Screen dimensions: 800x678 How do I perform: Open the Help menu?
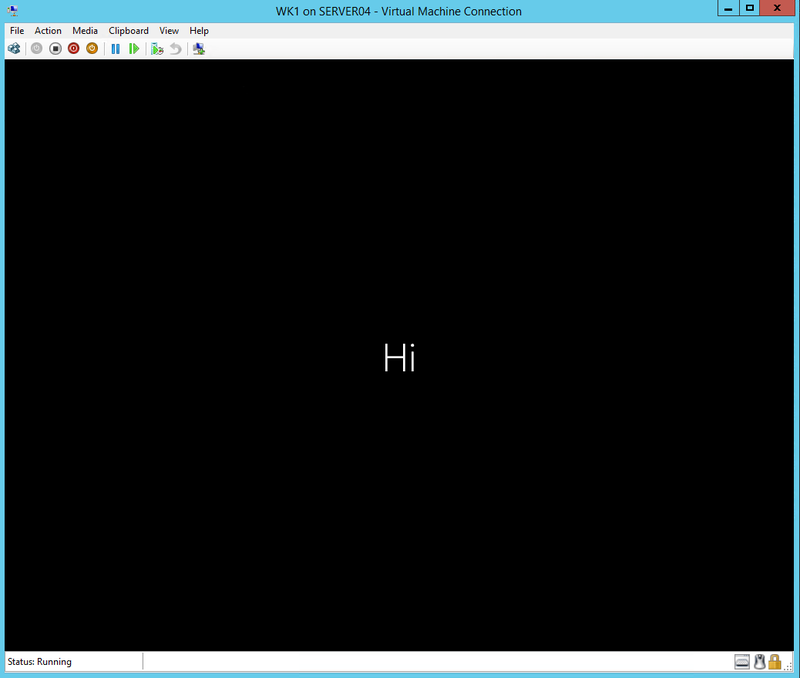pyautogui.click(x=198, y=30)
